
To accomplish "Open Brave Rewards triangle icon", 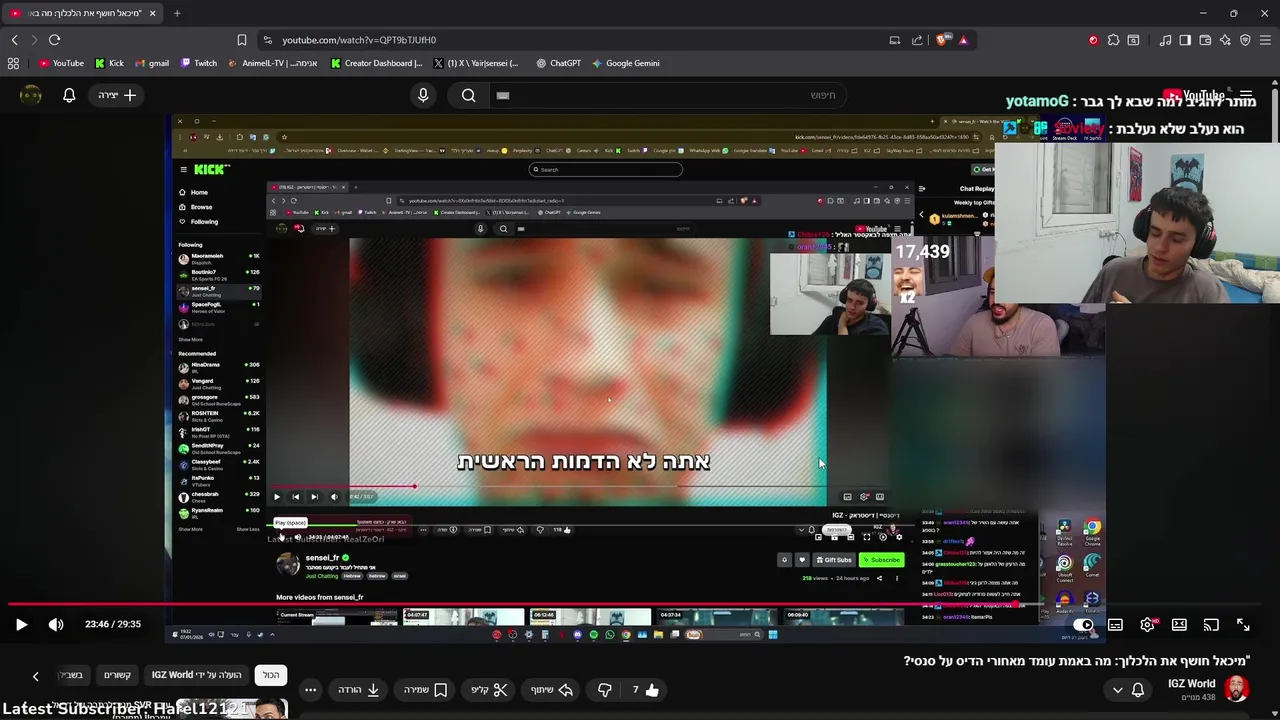I will (963, 40).
